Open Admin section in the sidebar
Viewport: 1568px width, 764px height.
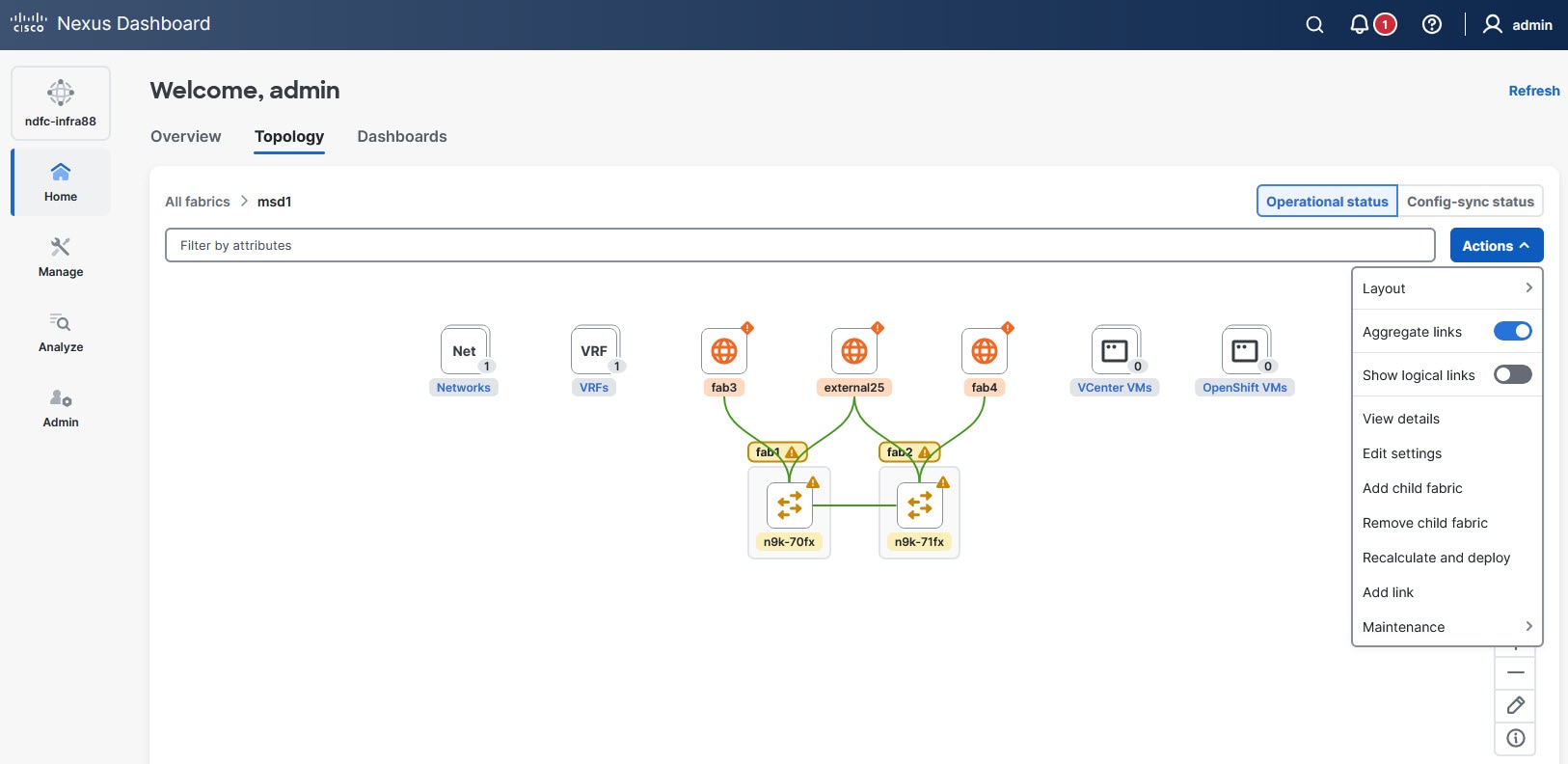(61, 408)
